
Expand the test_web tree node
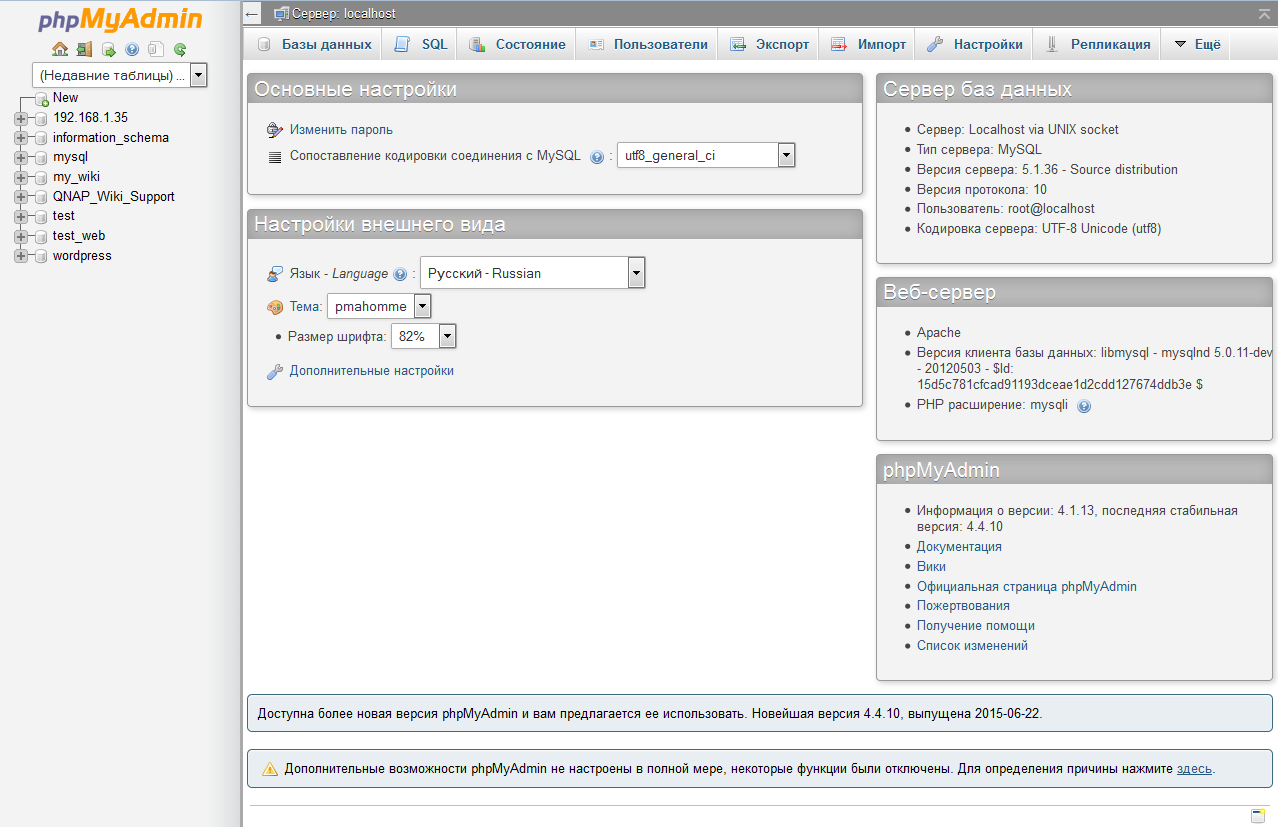click(21, 237)
